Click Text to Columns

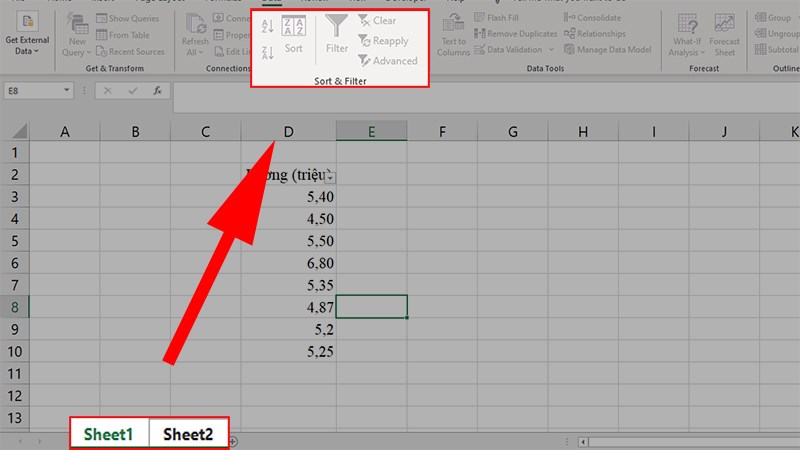pos(453,36)
